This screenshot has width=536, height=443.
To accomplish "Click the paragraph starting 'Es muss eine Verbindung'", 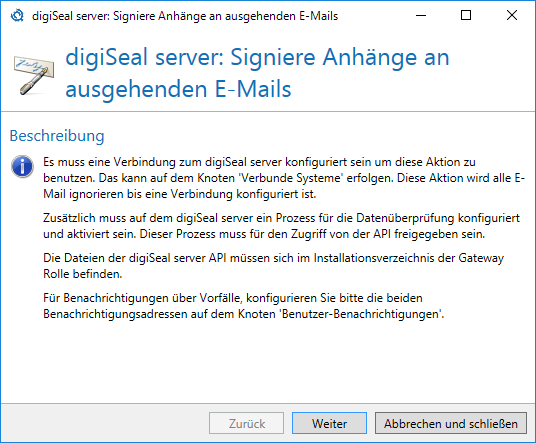I will tap(284, 178).
